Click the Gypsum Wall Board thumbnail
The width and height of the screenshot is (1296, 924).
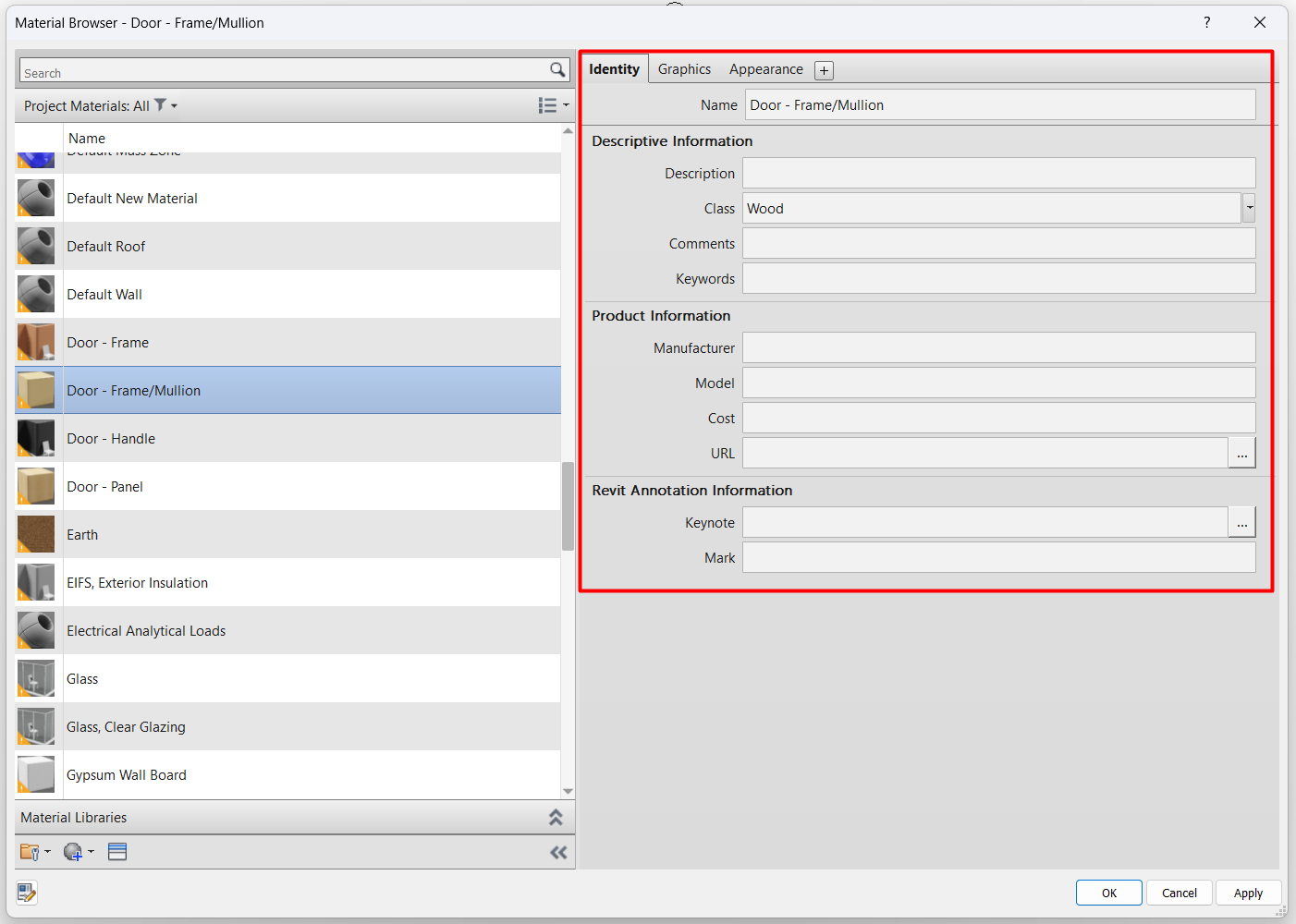(x=36, y=774)
